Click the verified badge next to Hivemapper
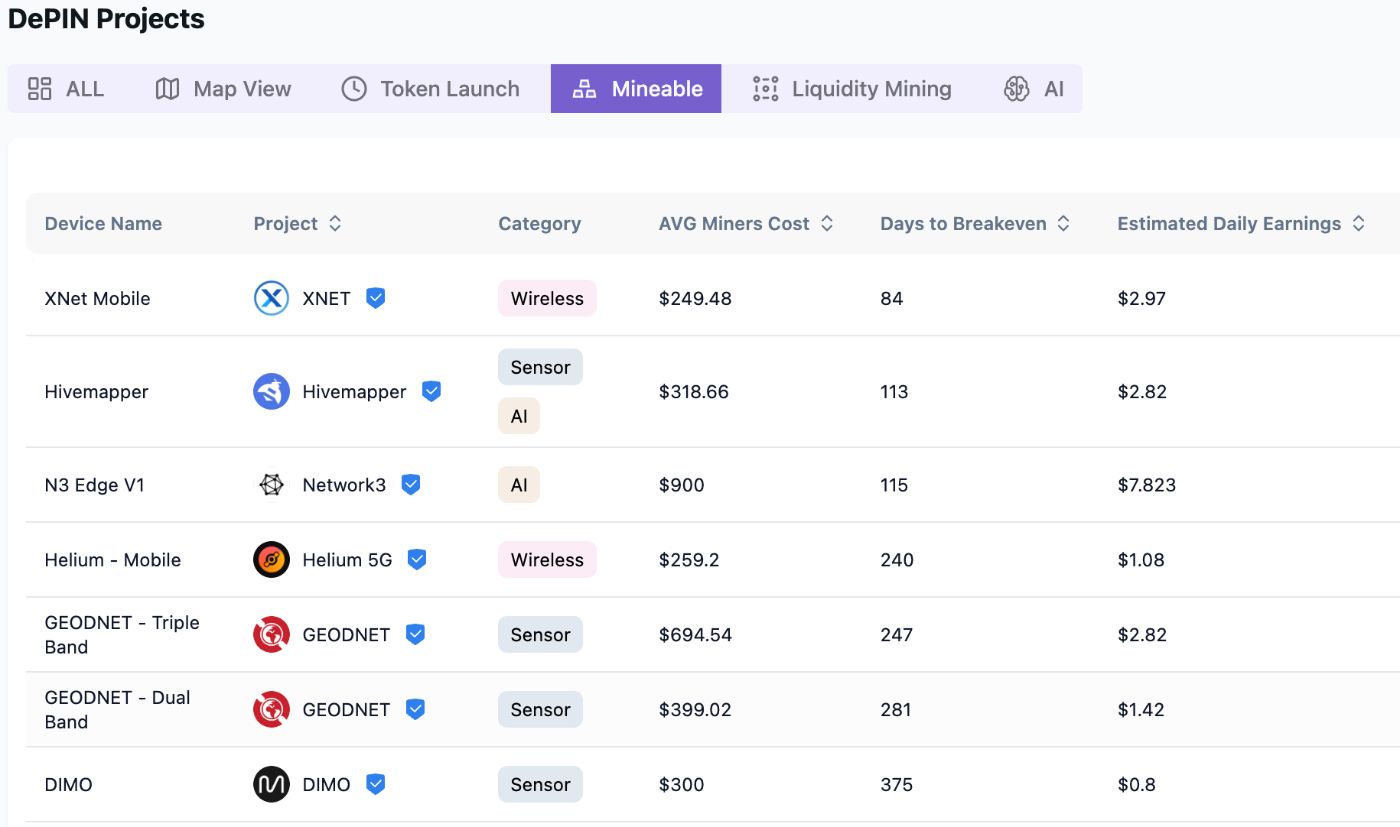This screenshot has height=827, width=1400. point(431,391)
